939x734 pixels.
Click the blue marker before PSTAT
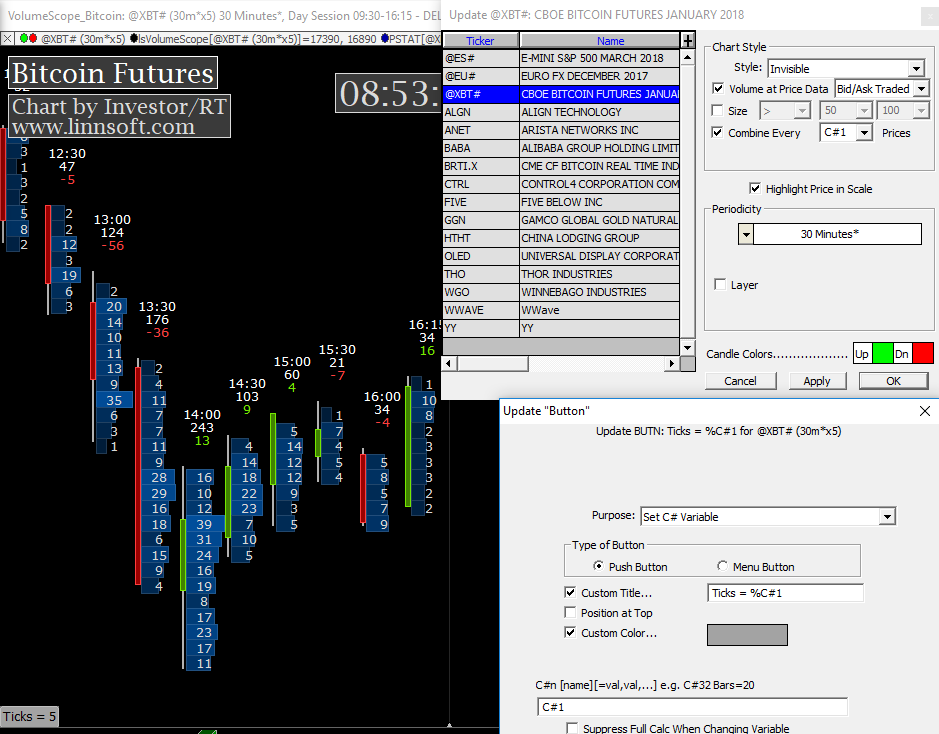click(x=384, y=39)
